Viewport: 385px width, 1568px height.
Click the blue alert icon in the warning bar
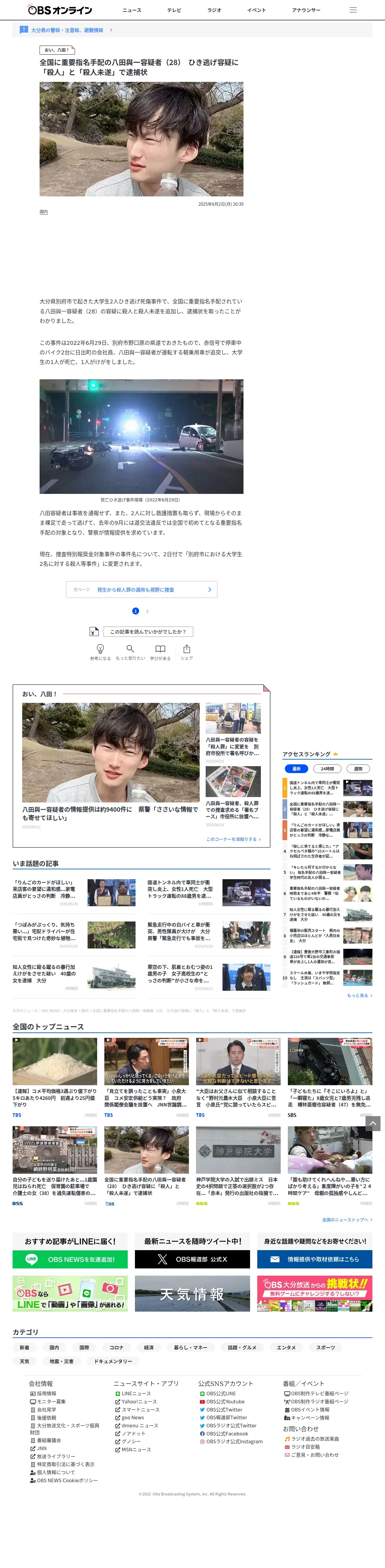tap(24, 29)
